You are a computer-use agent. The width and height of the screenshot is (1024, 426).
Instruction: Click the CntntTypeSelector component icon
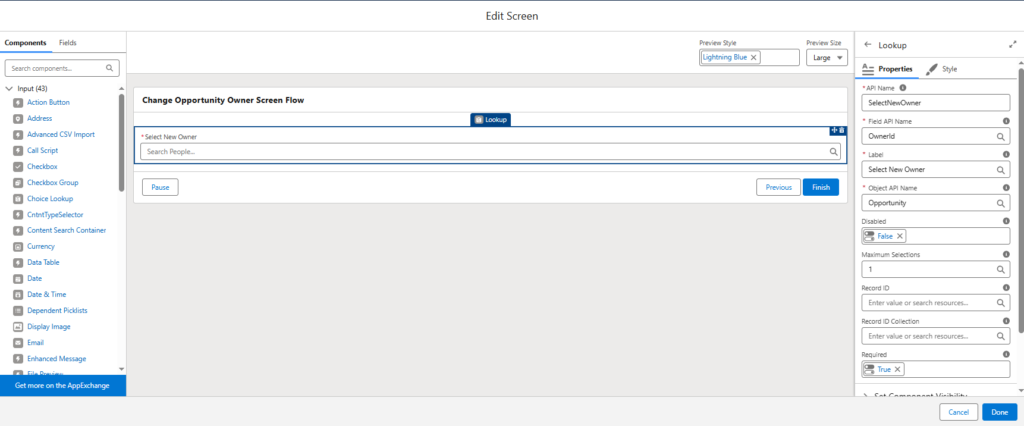[18, 214]
